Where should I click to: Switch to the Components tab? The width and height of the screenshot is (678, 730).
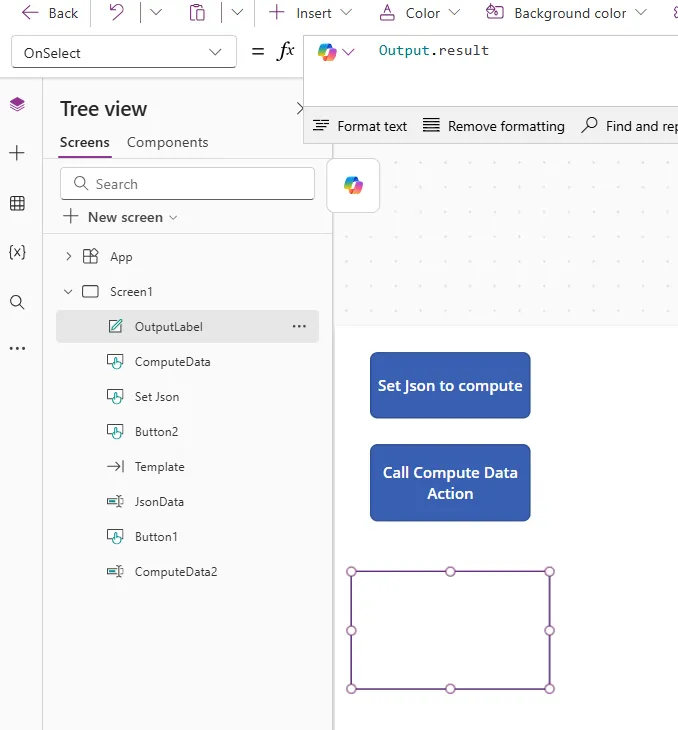(167, 142)
